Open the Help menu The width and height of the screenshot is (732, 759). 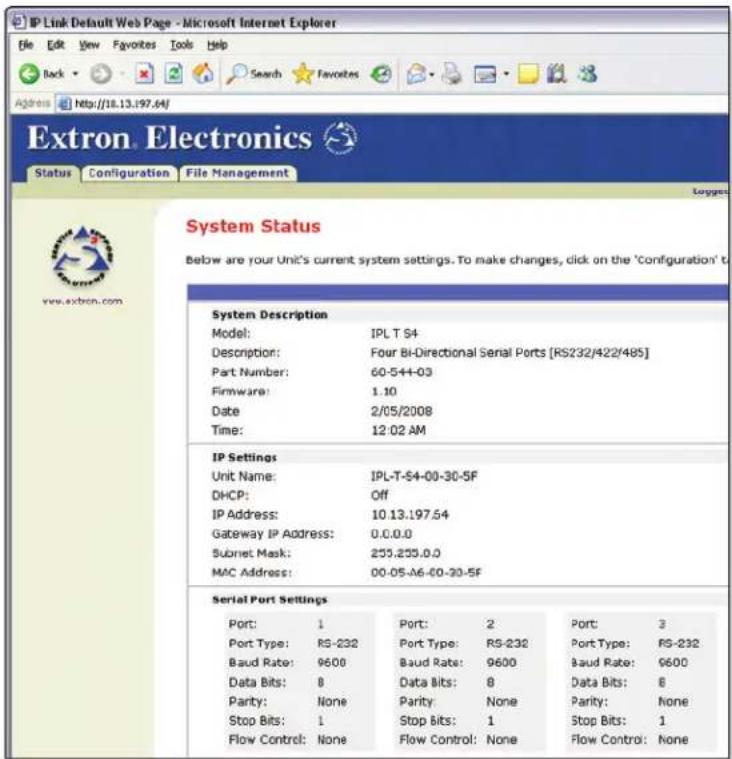217,45
